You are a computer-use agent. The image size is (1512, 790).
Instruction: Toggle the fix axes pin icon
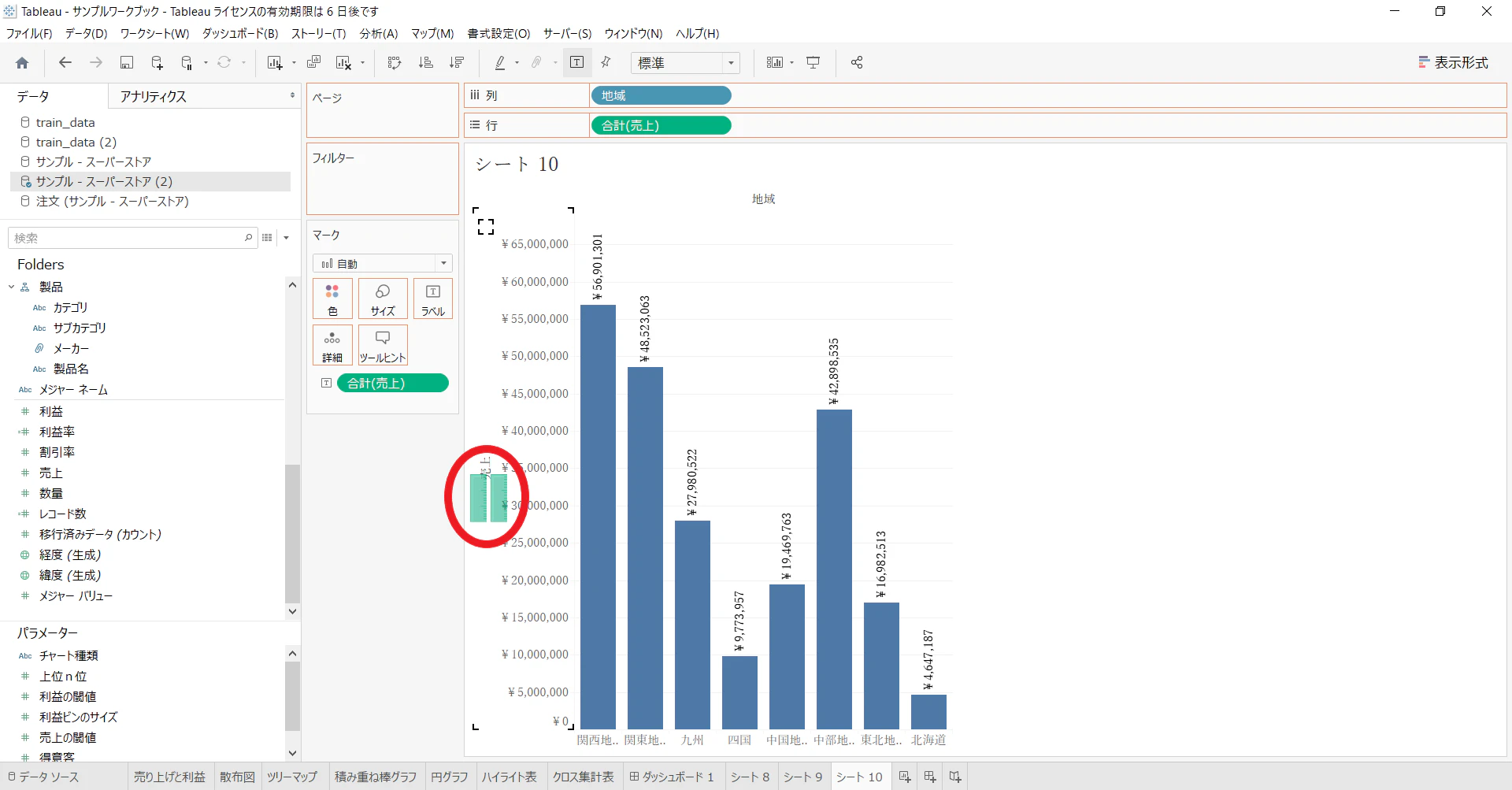[606, 62]
